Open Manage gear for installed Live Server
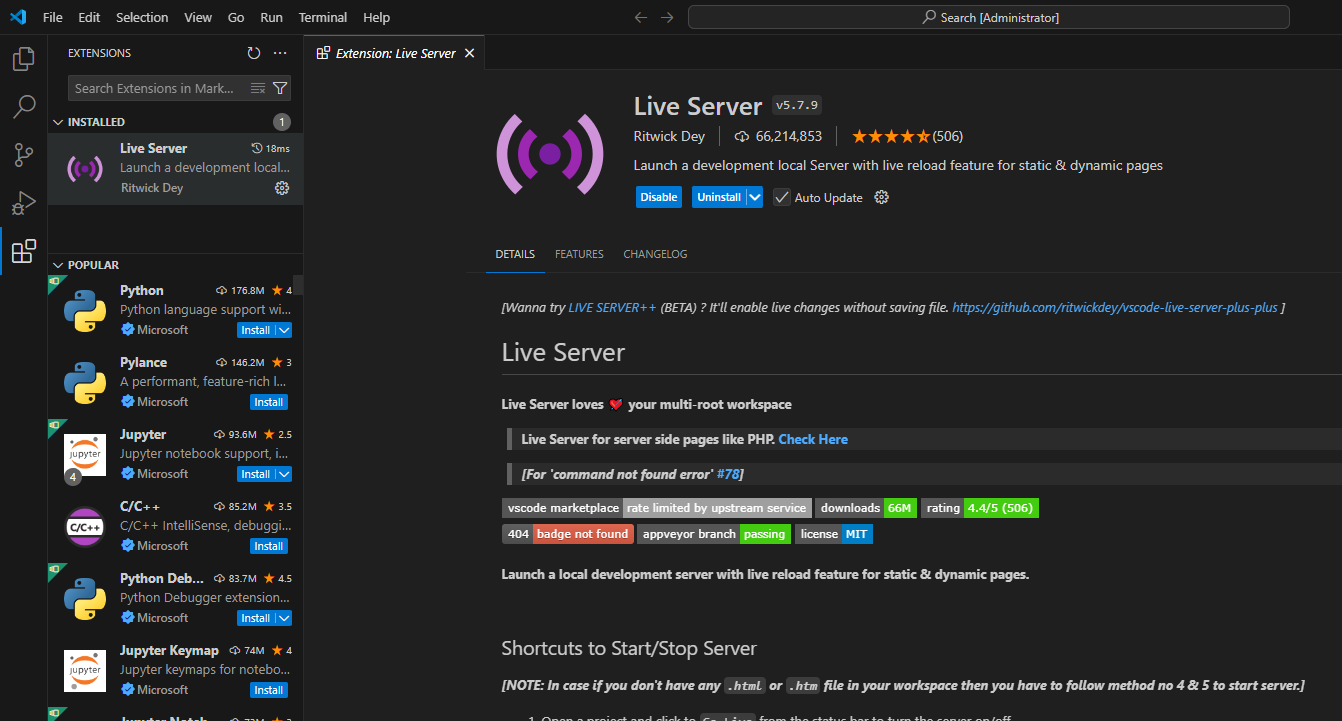The image size is (1342, 721). [282, 188]
